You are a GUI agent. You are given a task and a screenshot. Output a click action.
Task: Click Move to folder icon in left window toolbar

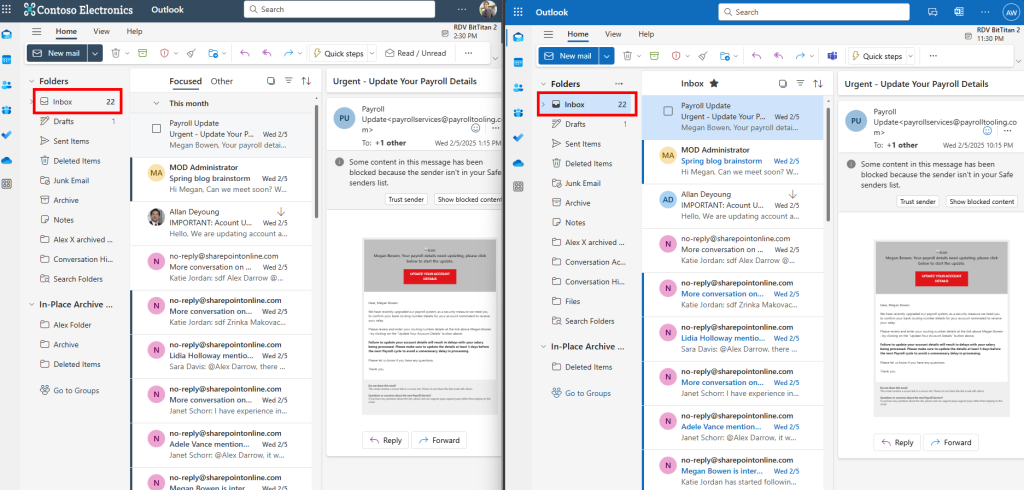(x=213, y=54)
